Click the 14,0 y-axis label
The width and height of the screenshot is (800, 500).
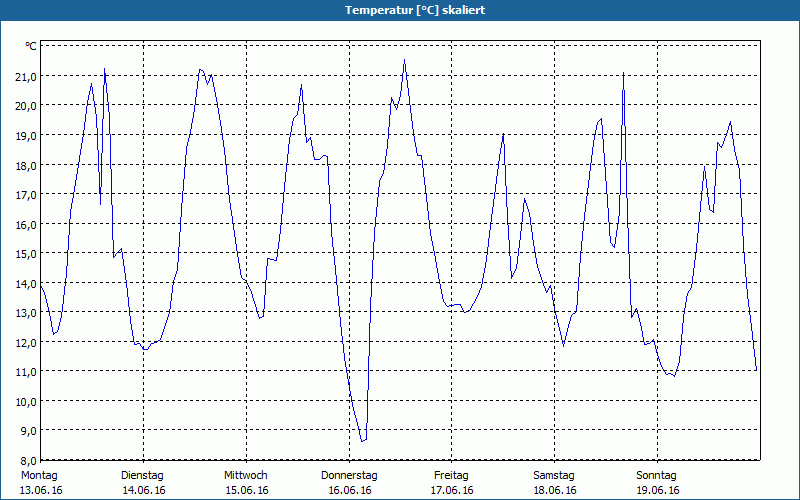tap(27, 283)
